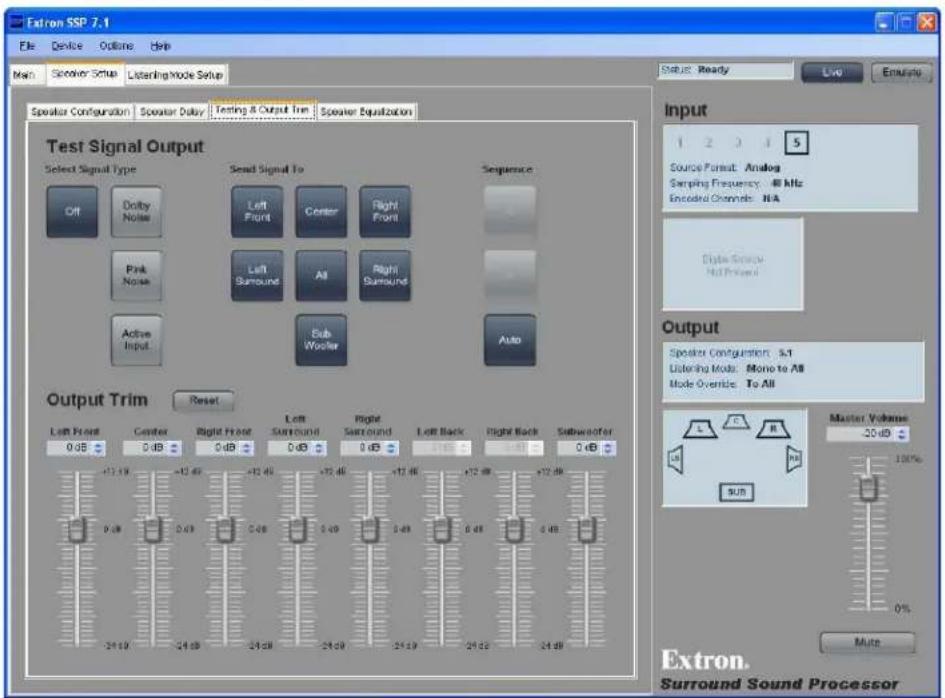Click the Master Volume slider handle
The width and height of the screenshot is (945, 698).
868,488
